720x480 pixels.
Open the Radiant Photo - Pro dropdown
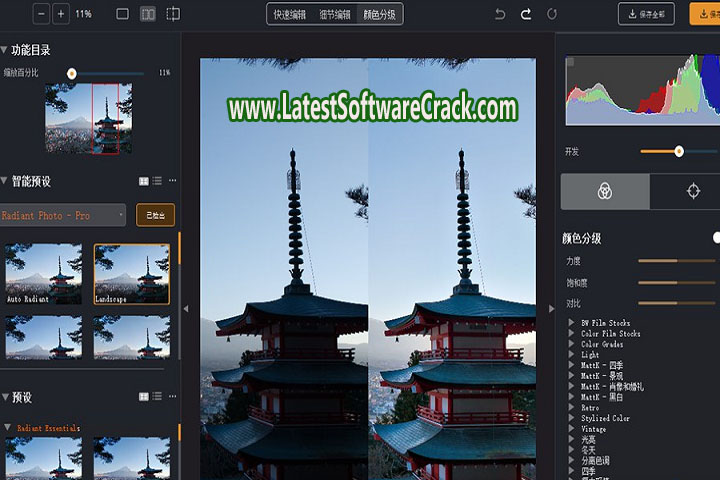(63, 215)
